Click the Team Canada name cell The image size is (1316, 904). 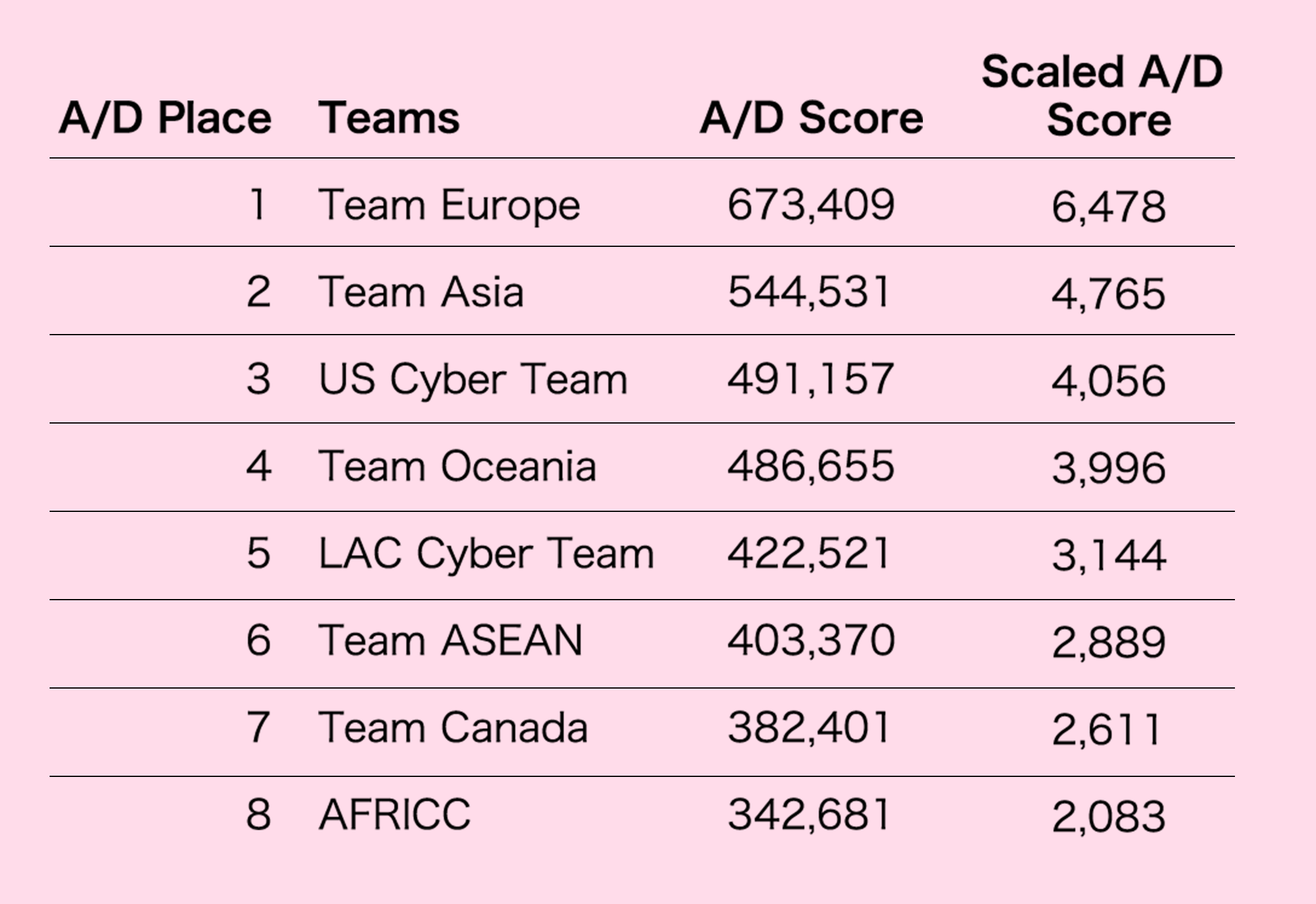tap(452, 728)
